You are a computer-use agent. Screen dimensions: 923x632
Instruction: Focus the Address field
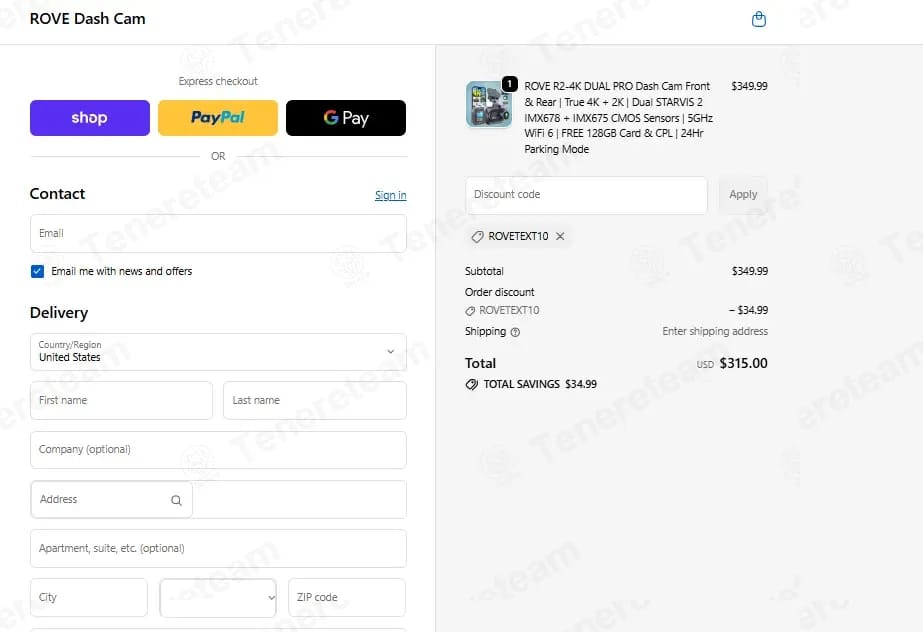pyautogui.click(x=218, y=500)
